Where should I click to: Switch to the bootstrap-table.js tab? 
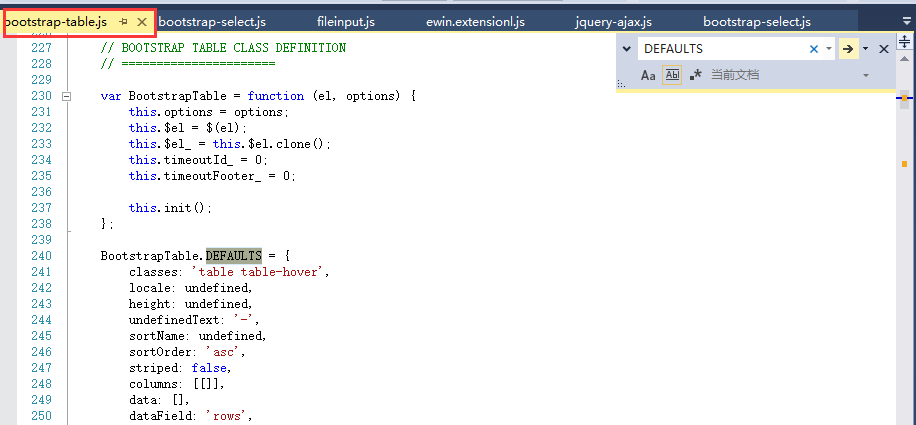pyautogui.click(x=55, y=22)
